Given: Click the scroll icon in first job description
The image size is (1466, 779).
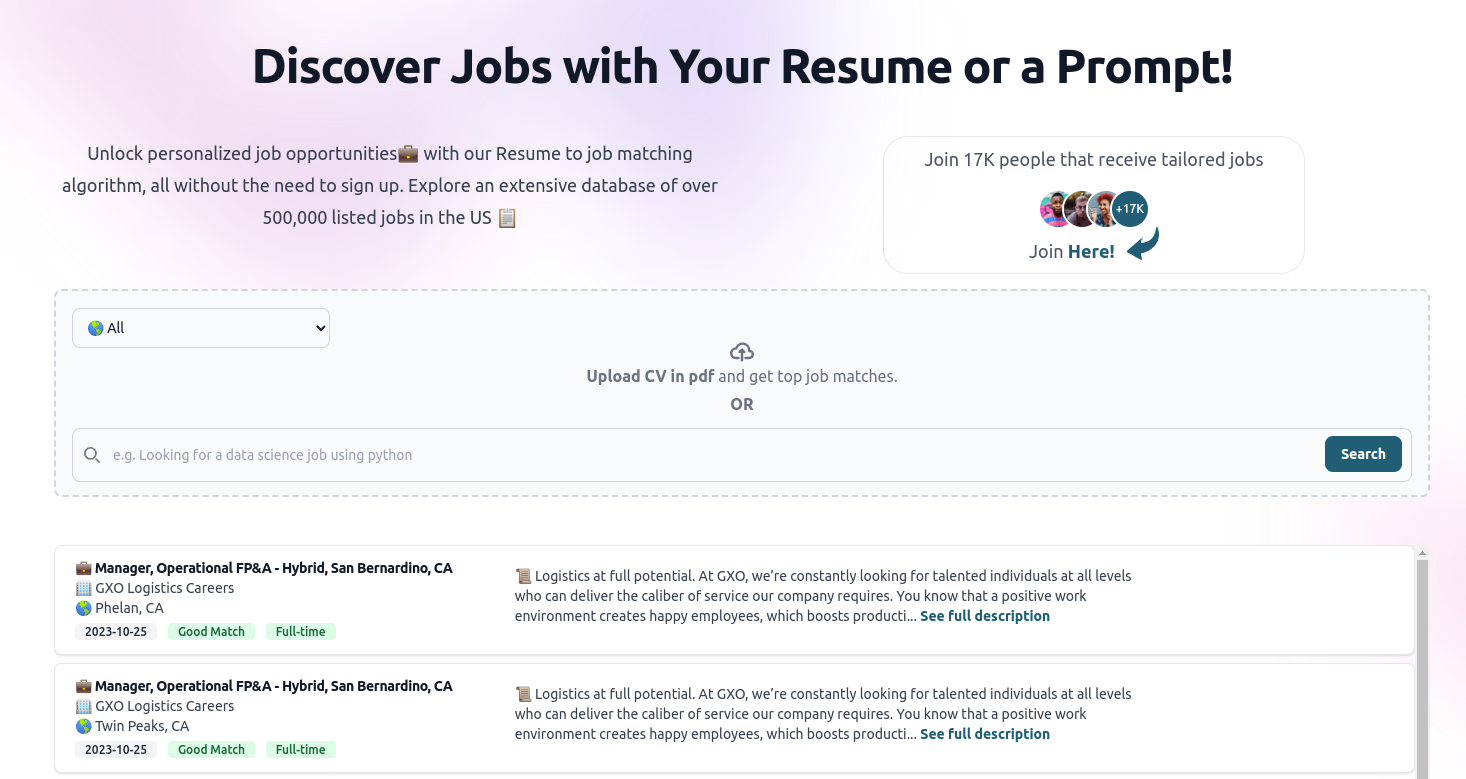Looking at the screenshot, I should 523,576.
